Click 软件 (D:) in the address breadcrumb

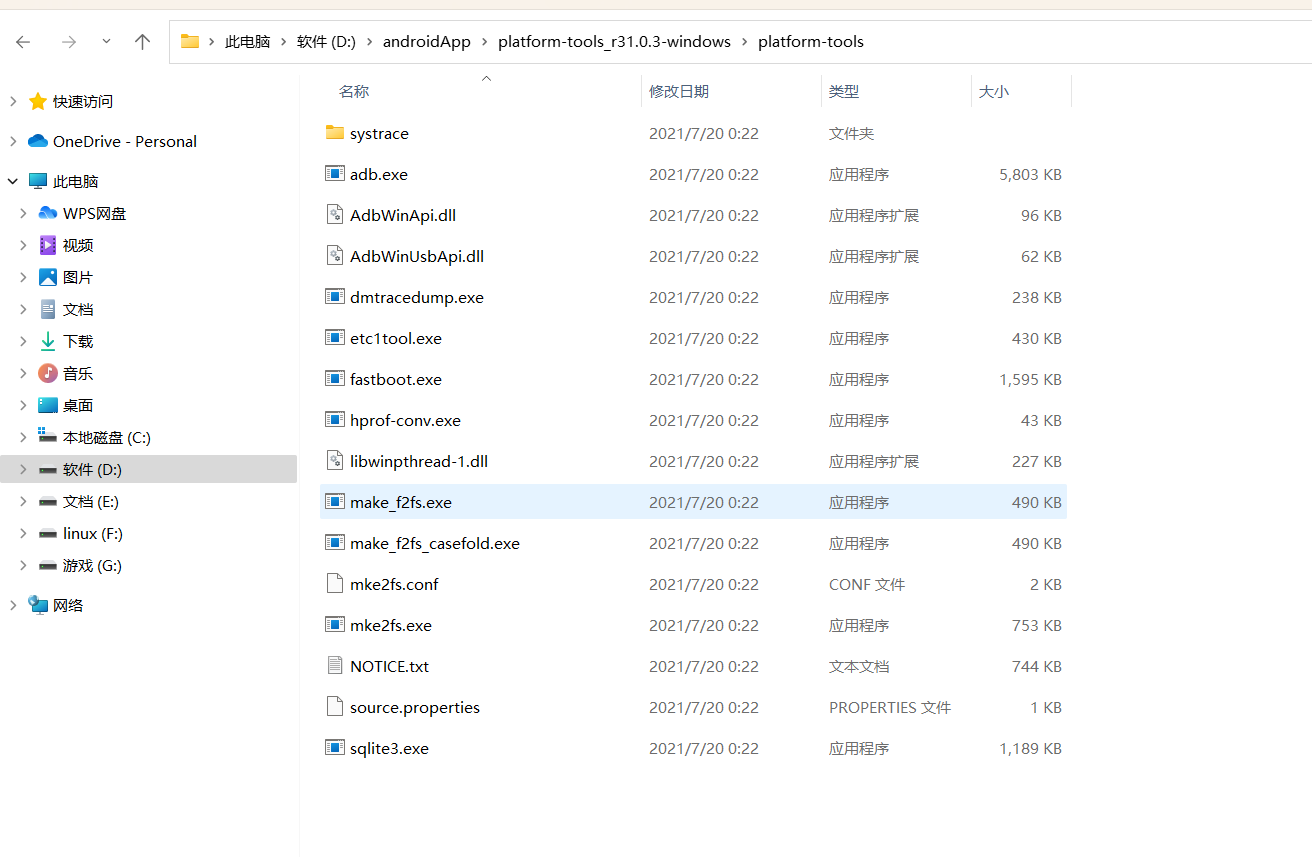326,42
